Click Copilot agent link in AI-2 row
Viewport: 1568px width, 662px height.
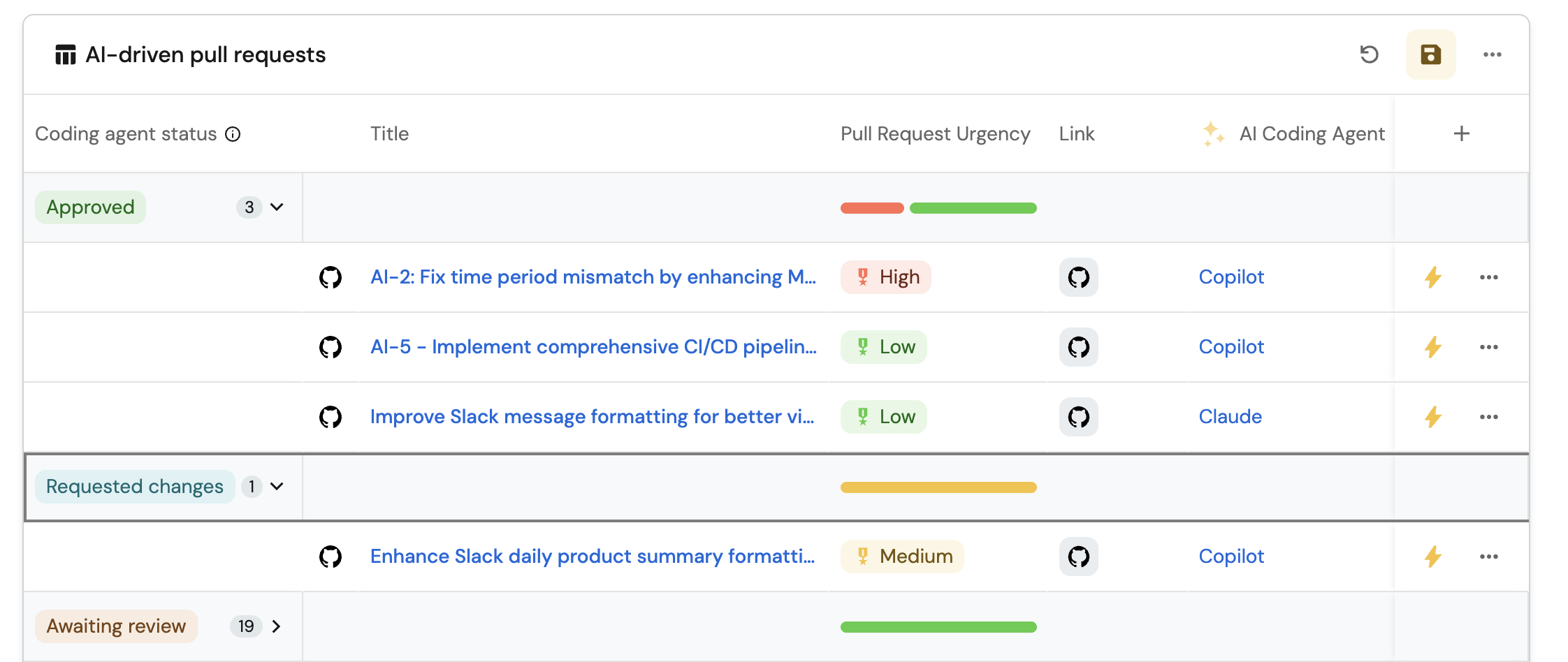click(x=1231, y=277)
